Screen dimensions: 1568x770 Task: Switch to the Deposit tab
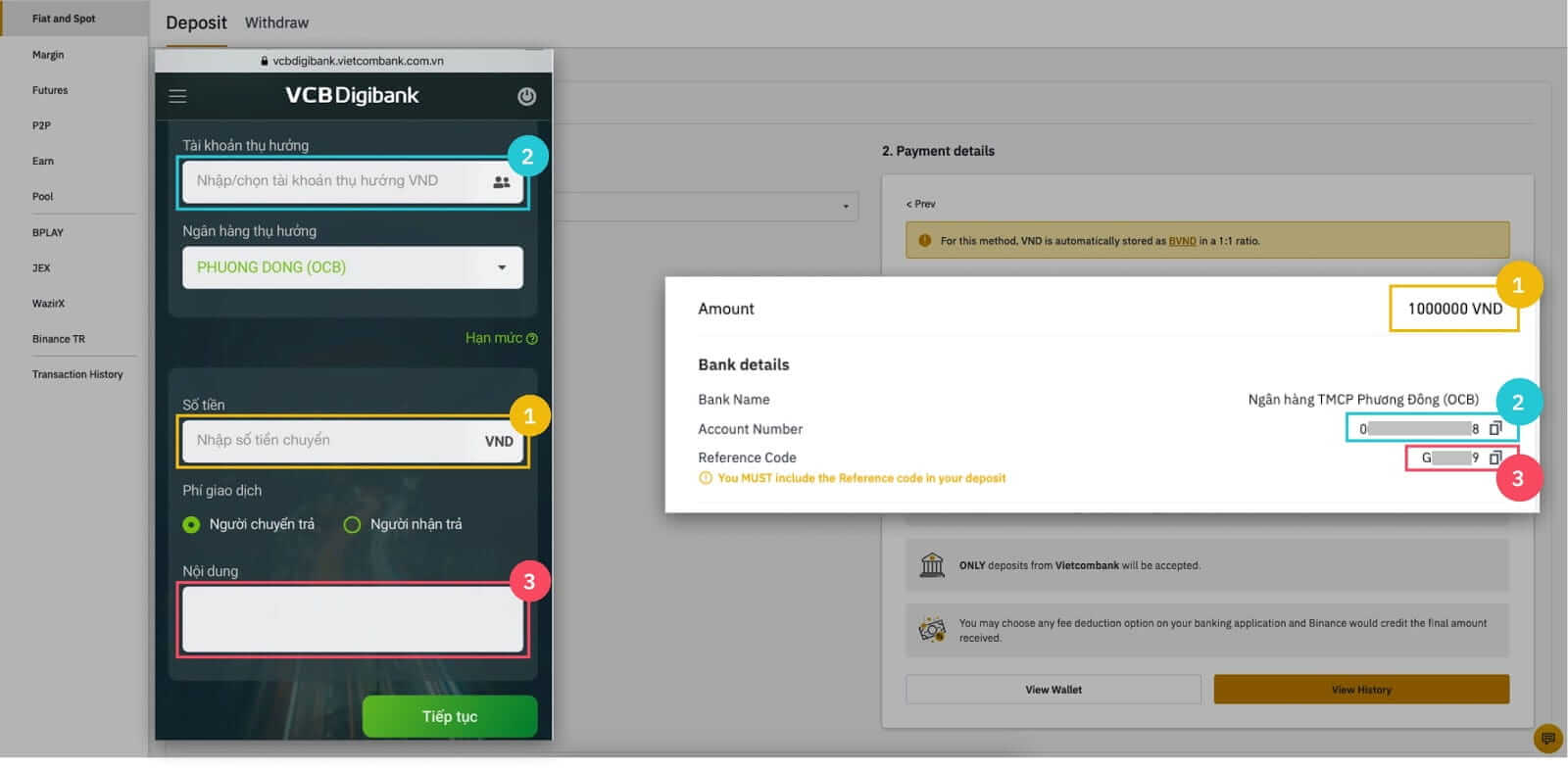(x=196, y=23)
